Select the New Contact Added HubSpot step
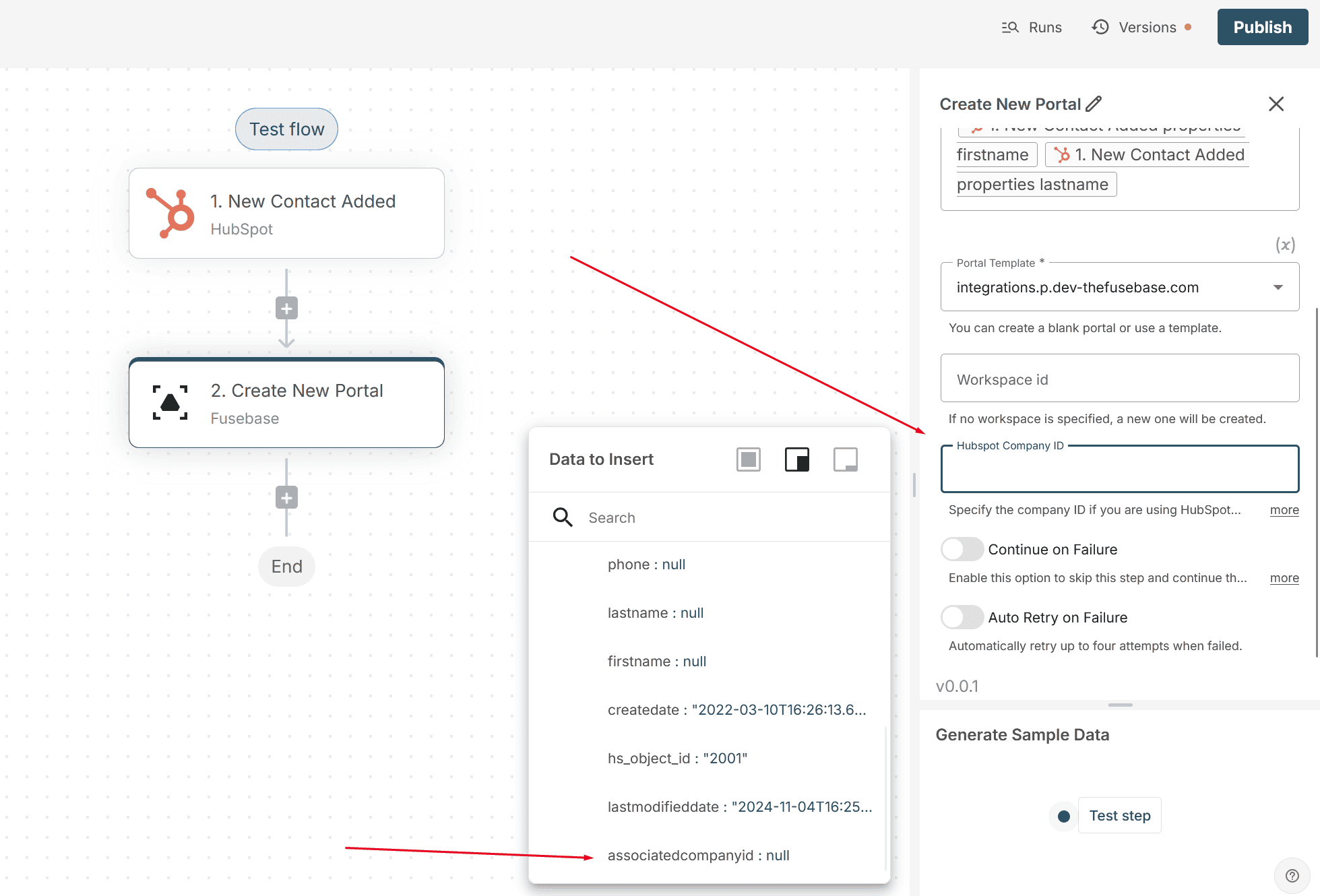 (x=286, y=214)
